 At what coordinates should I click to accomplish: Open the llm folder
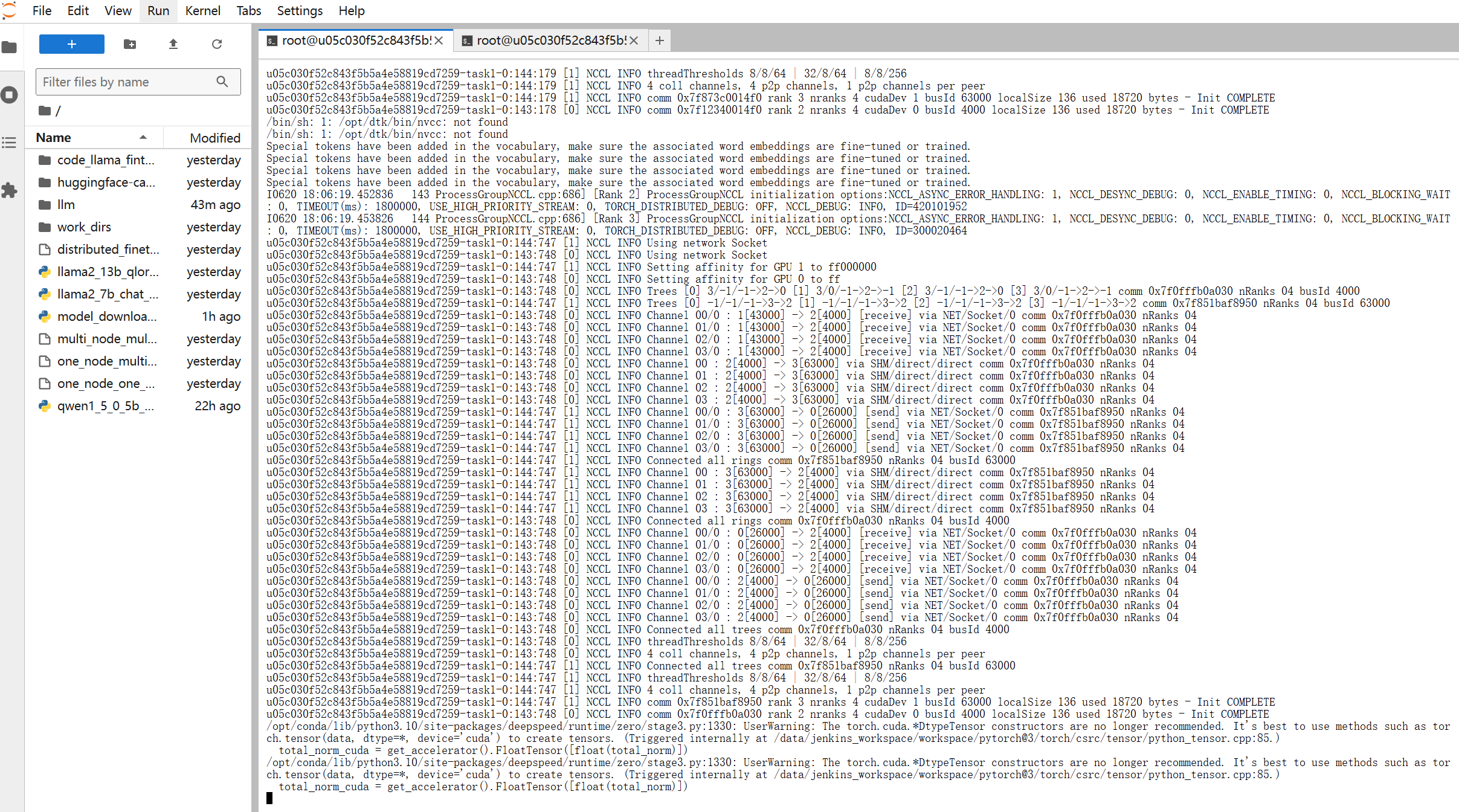tap(66, 205)
